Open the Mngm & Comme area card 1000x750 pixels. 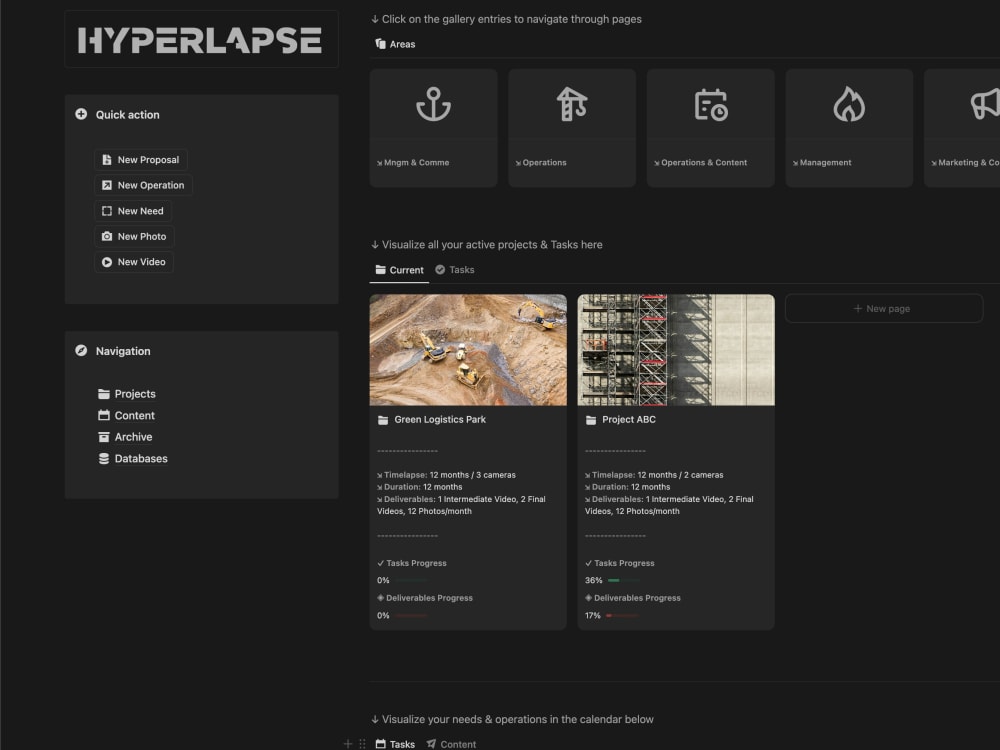(433, 128)
